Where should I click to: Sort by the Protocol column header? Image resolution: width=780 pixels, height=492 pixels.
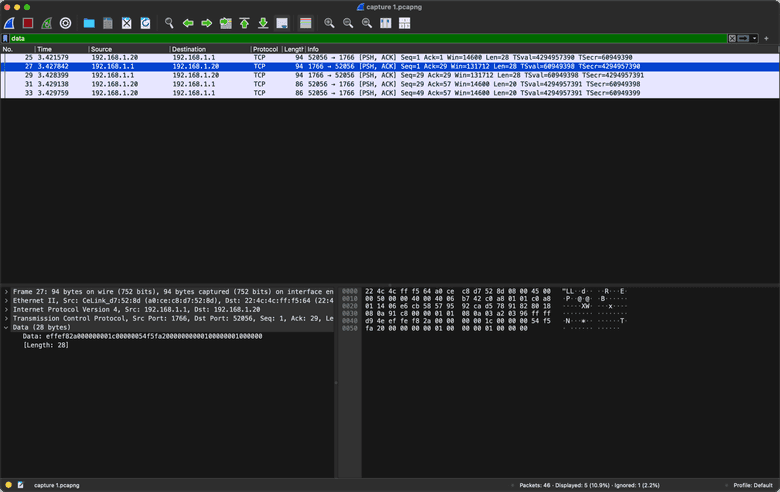pos(266,49)
